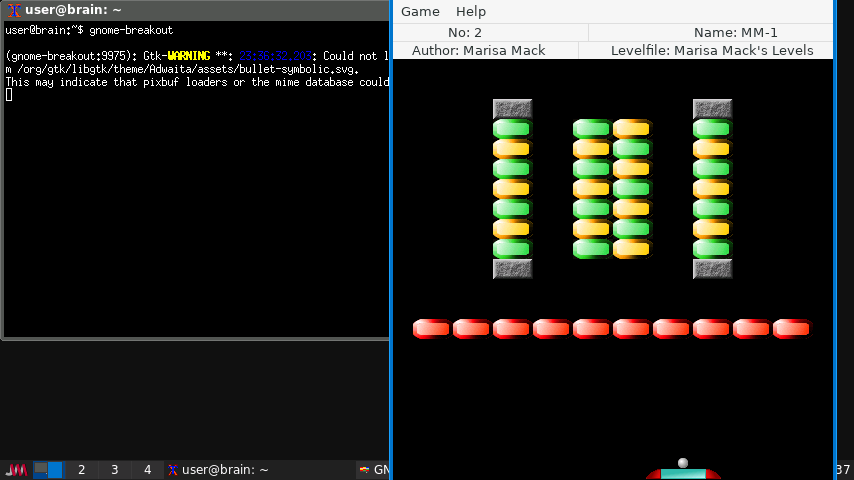Click the GNOME Breakout taskbar entry icon

click(365, 470)
